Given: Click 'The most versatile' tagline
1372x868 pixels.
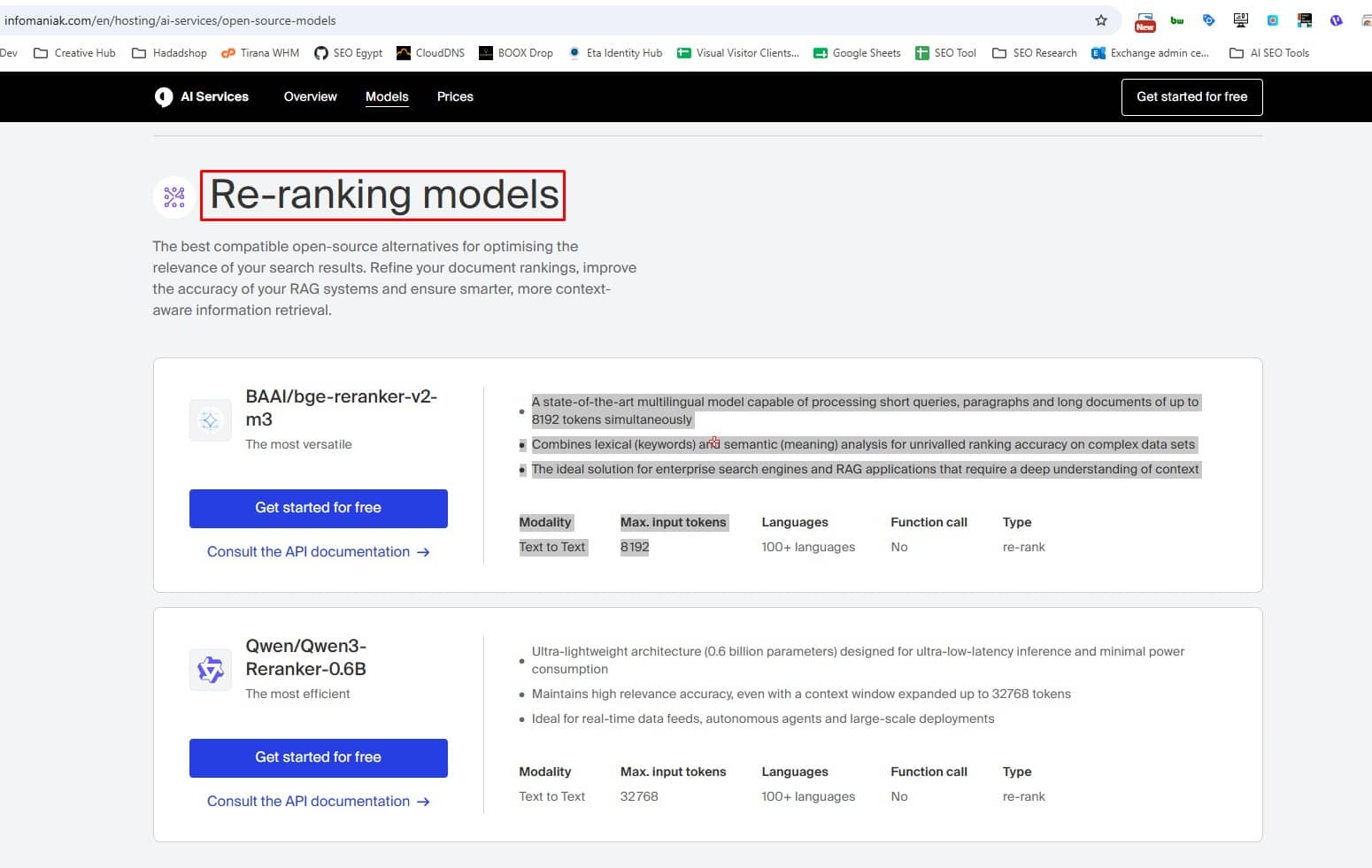Looking at the screenshot, I should [298, 444].
